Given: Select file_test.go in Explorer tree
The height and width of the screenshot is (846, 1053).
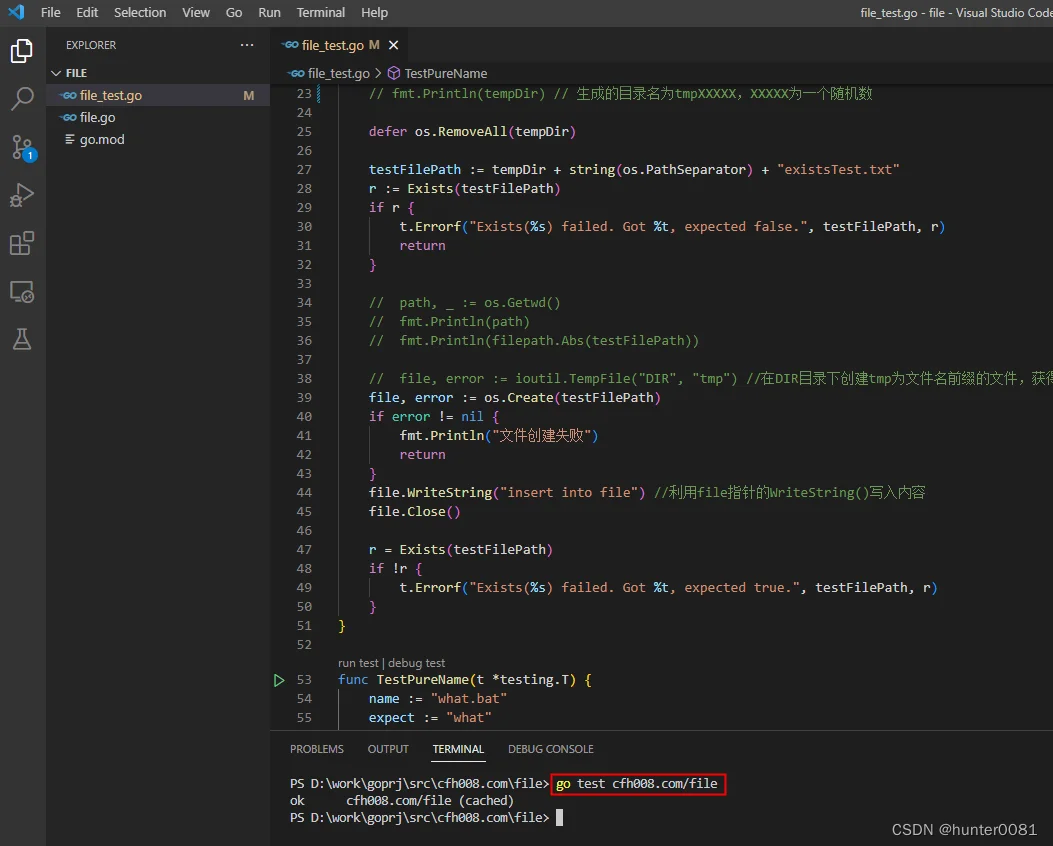Looking at the screenshot, I should (158, 95).
